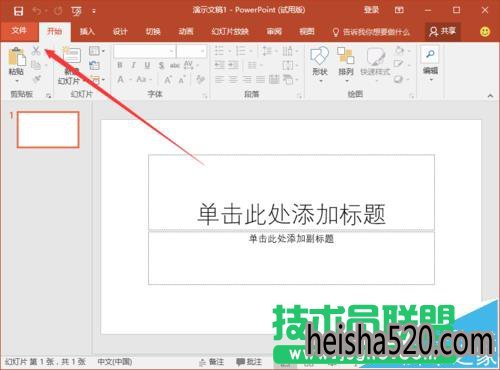The height and width of the screenshot is (370, 500).
Task: Click the Bullets list icon
Action: 220,51
